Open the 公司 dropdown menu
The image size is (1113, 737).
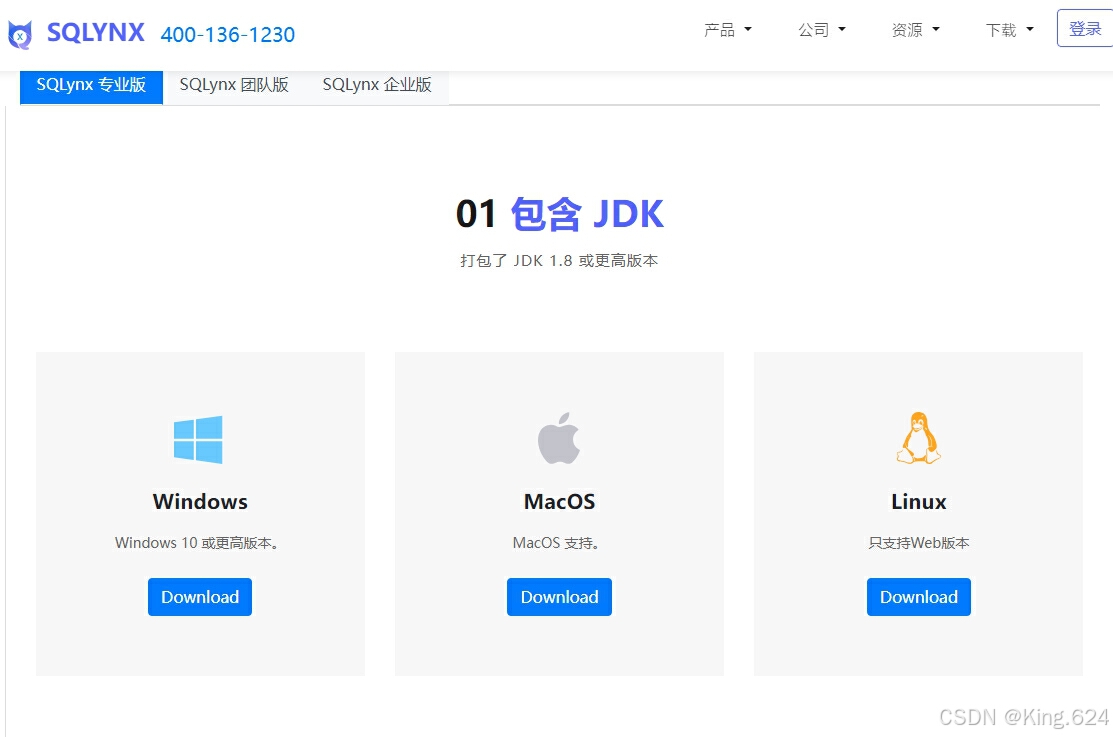pyautogui.click(x=822, y=30)
